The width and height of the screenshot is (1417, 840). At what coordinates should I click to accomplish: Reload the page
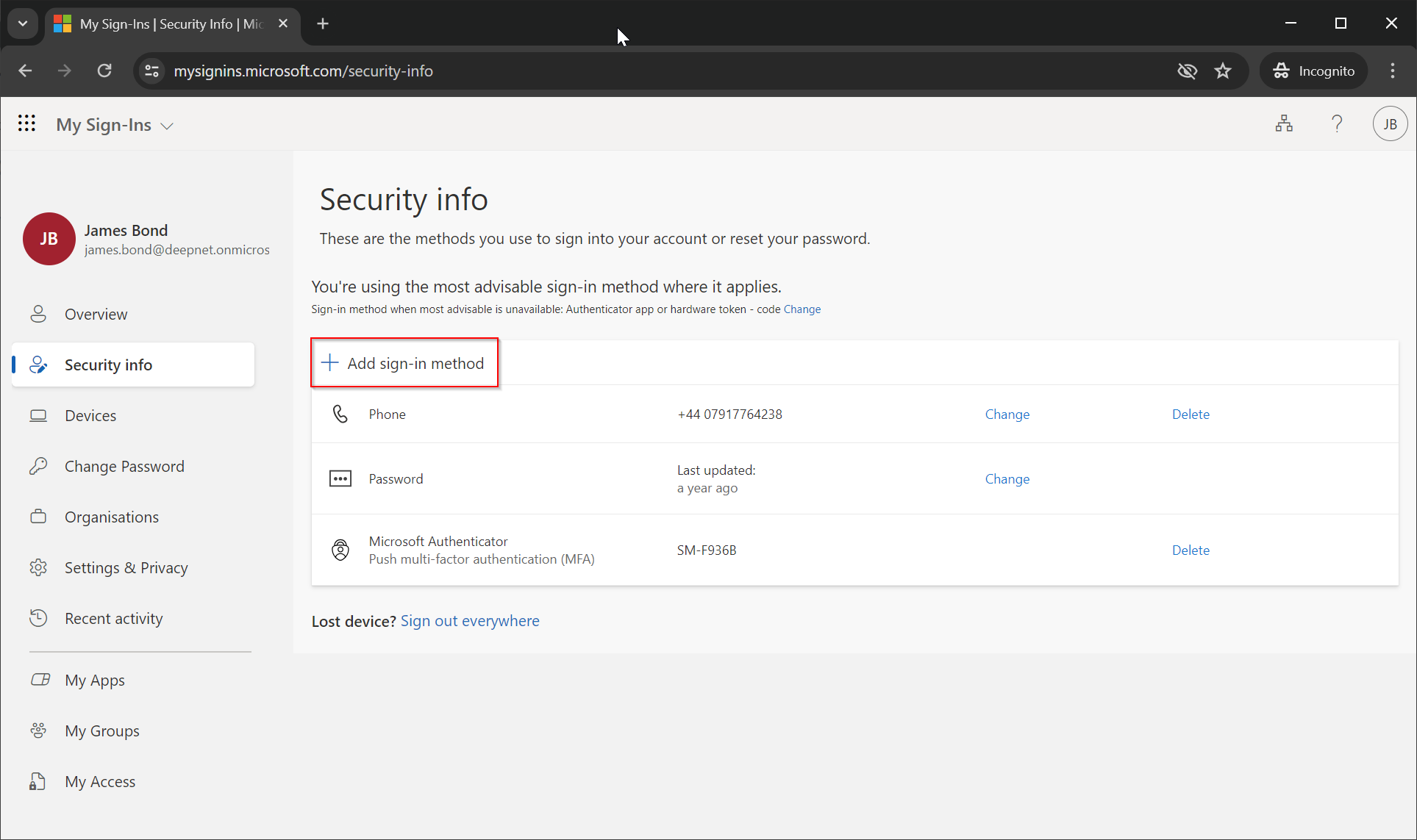coord(104,71)
